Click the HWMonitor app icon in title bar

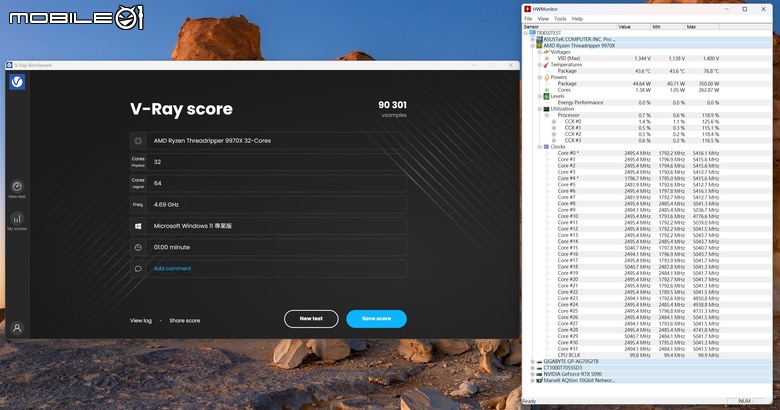[528, 9]
